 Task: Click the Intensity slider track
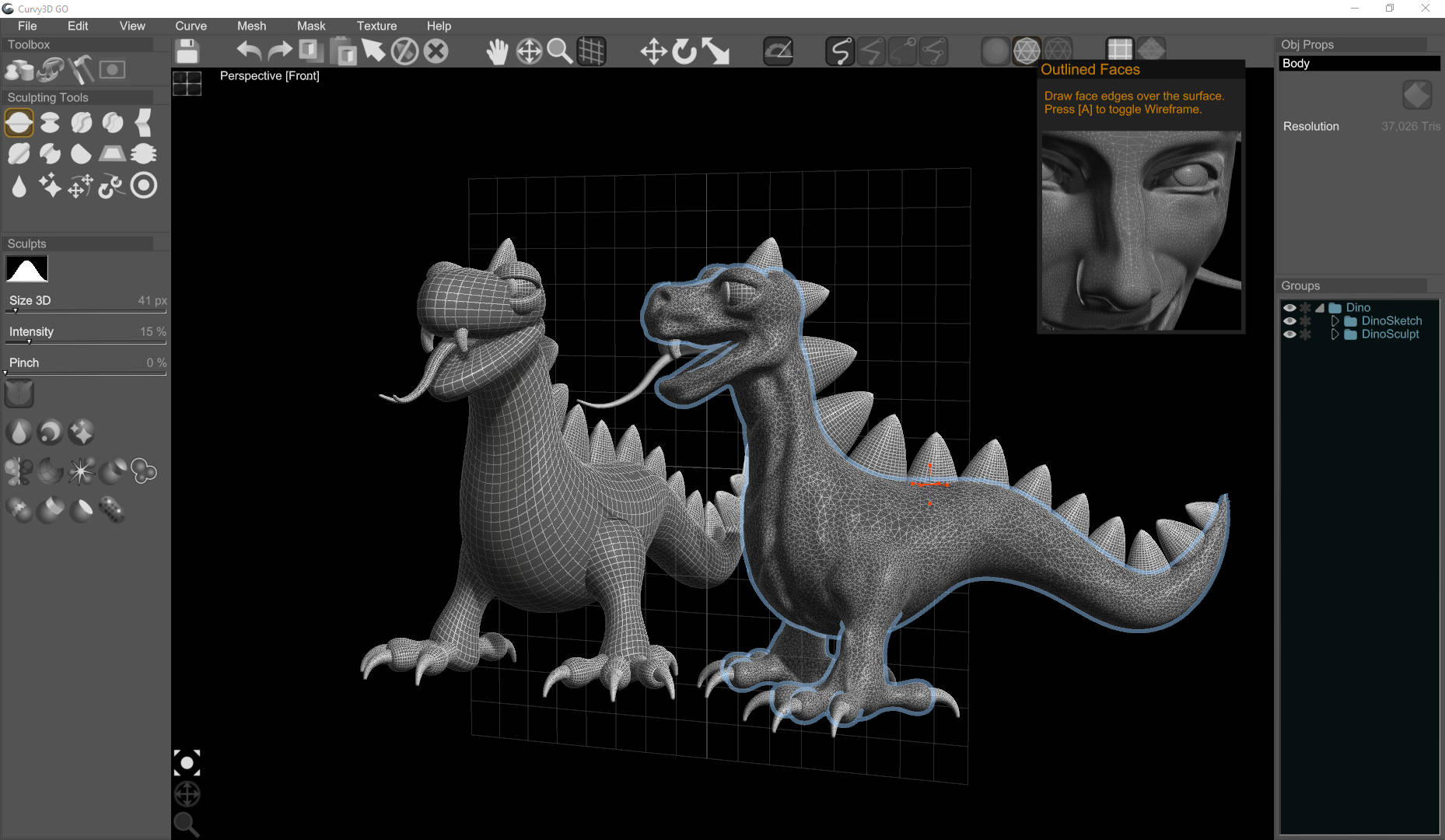tap(86, 342)
